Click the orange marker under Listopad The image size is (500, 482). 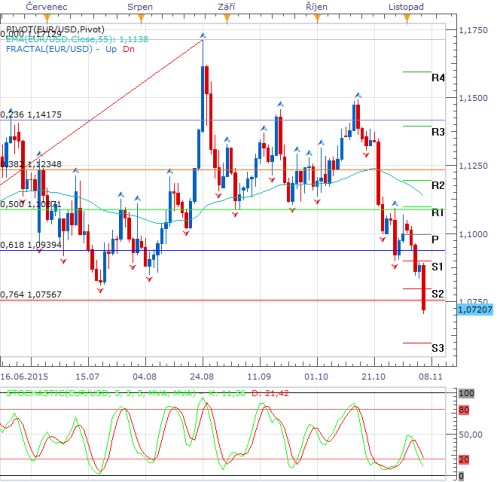click(x=407, y=18)
